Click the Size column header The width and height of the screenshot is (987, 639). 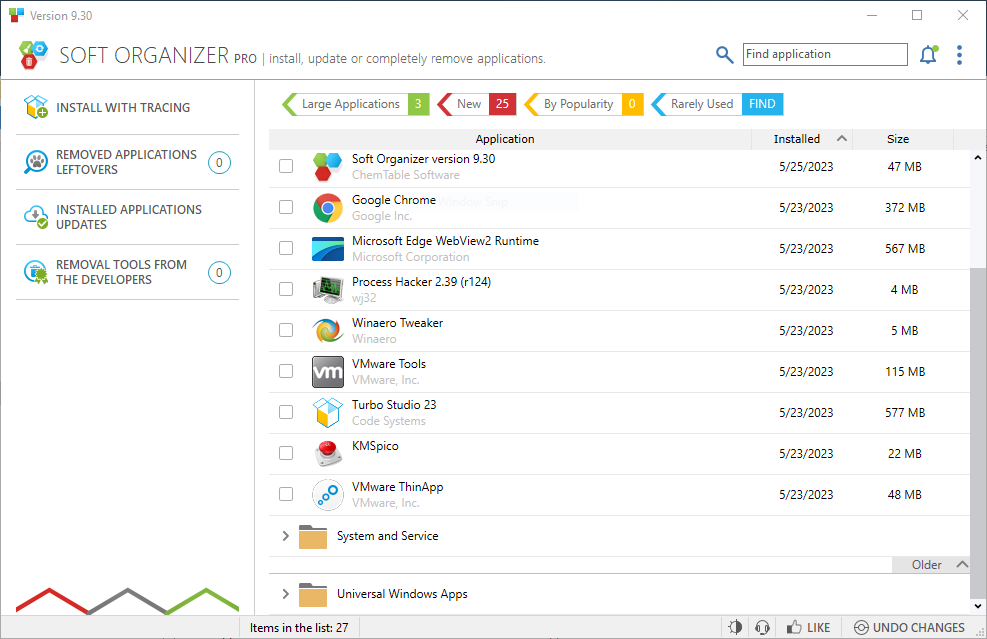903,139
